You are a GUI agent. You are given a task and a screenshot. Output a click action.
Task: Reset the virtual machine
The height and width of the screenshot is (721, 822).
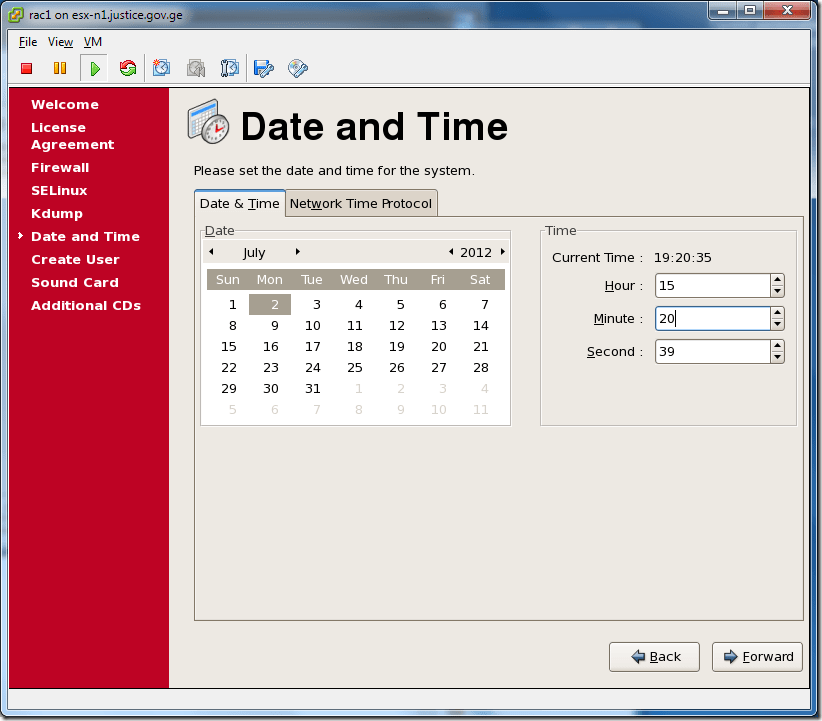coord(128,68)
